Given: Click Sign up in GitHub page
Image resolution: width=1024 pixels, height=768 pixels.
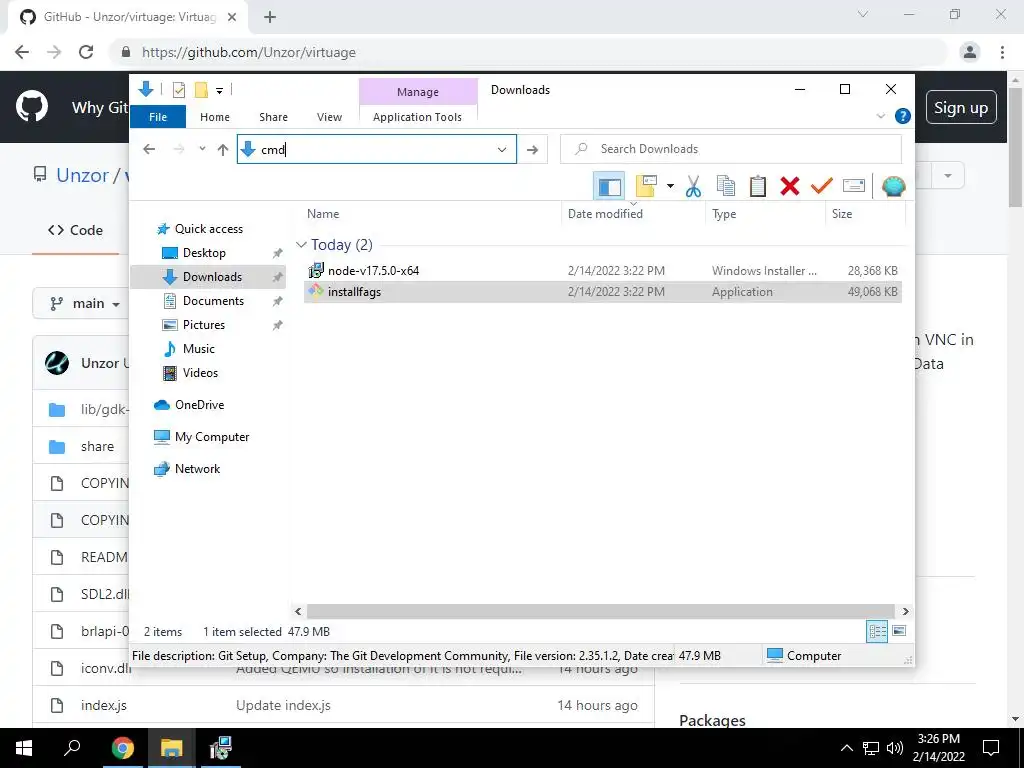Looking at the screenshot, I should [x=961, y=107].
